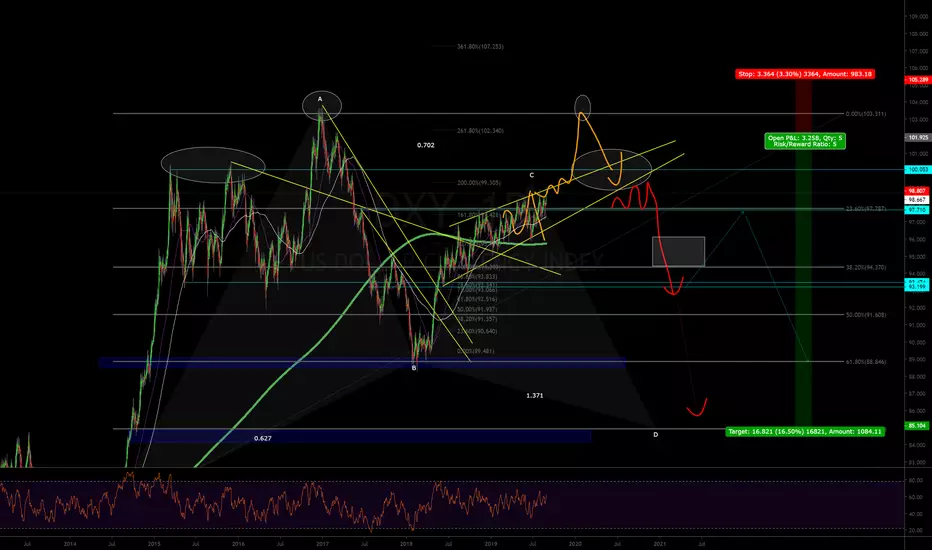Click the upper blue support zone rectangle
The width and height of the screenshot is (932, 550).
pos(362,363)
